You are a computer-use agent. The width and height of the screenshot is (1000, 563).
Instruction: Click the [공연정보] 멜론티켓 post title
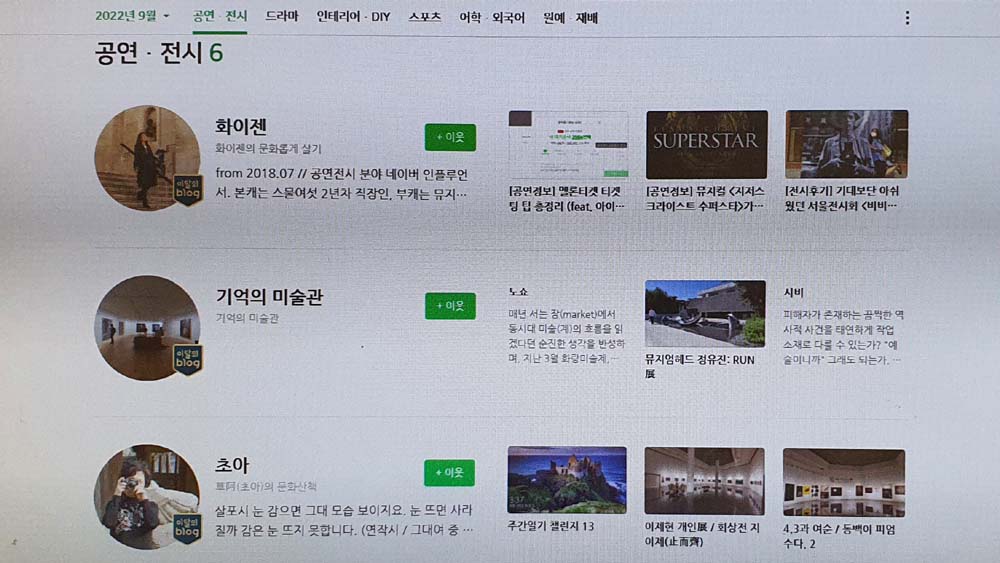(566, 198)
